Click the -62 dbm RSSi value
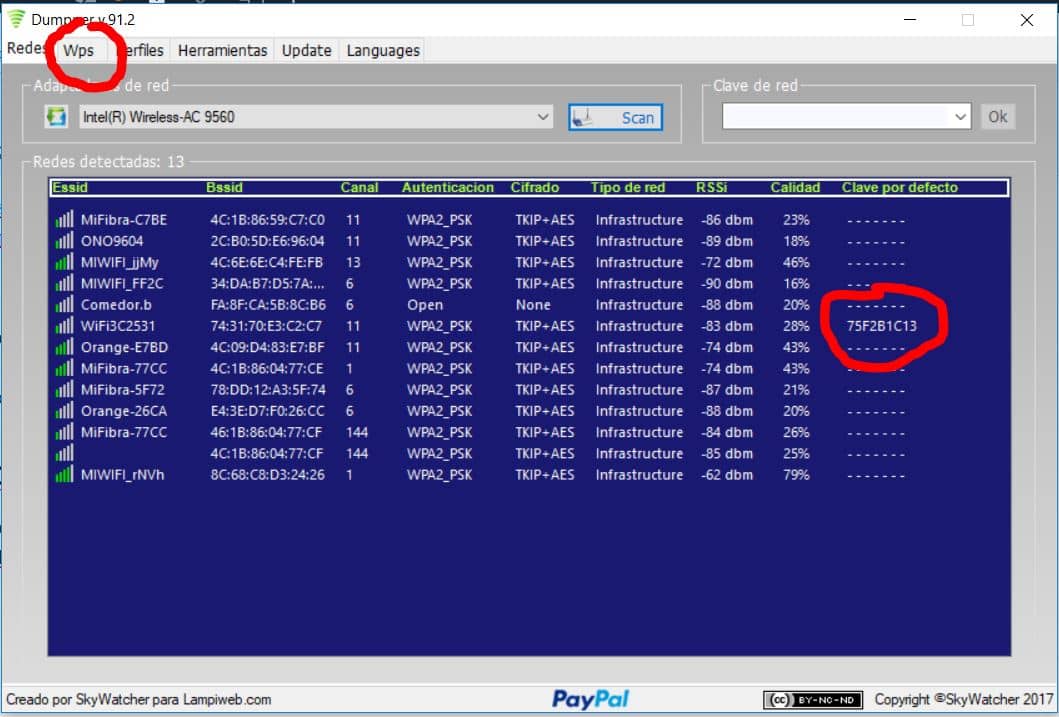Screen dimensions: 1059x717 tap(727, 475)
